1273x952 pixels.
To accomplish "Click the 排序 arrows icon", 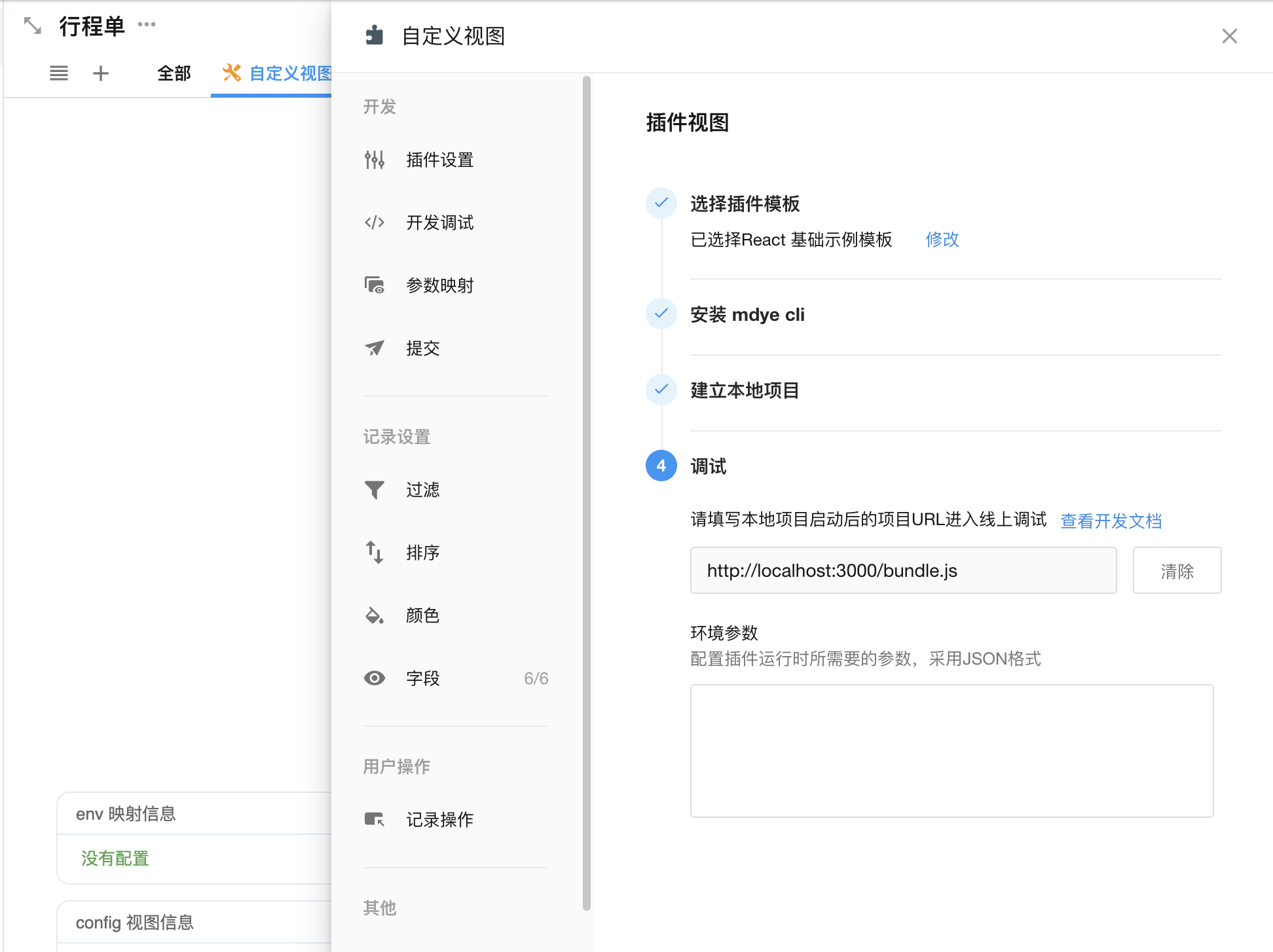I will click(375, 553).
